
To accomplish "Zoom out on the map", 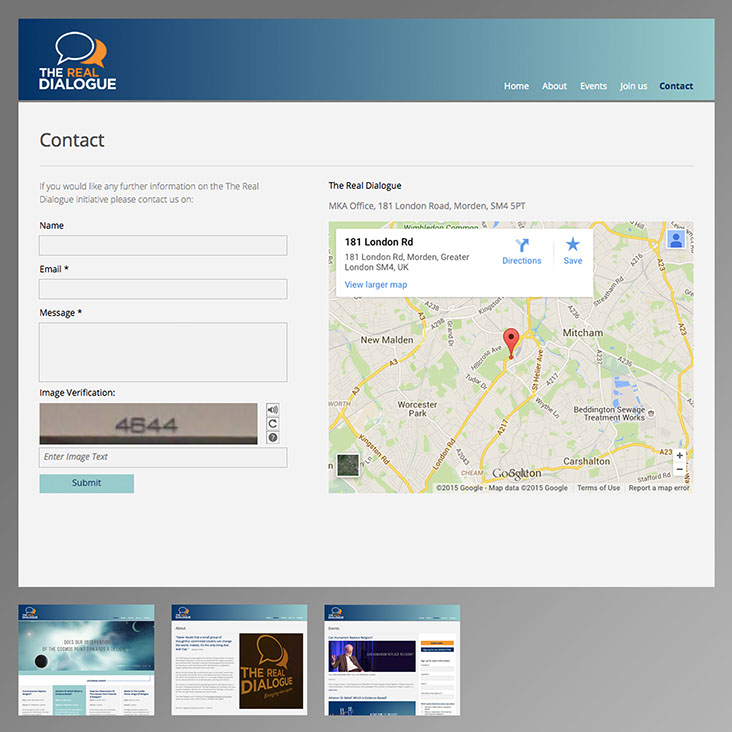I will [680, 469].
